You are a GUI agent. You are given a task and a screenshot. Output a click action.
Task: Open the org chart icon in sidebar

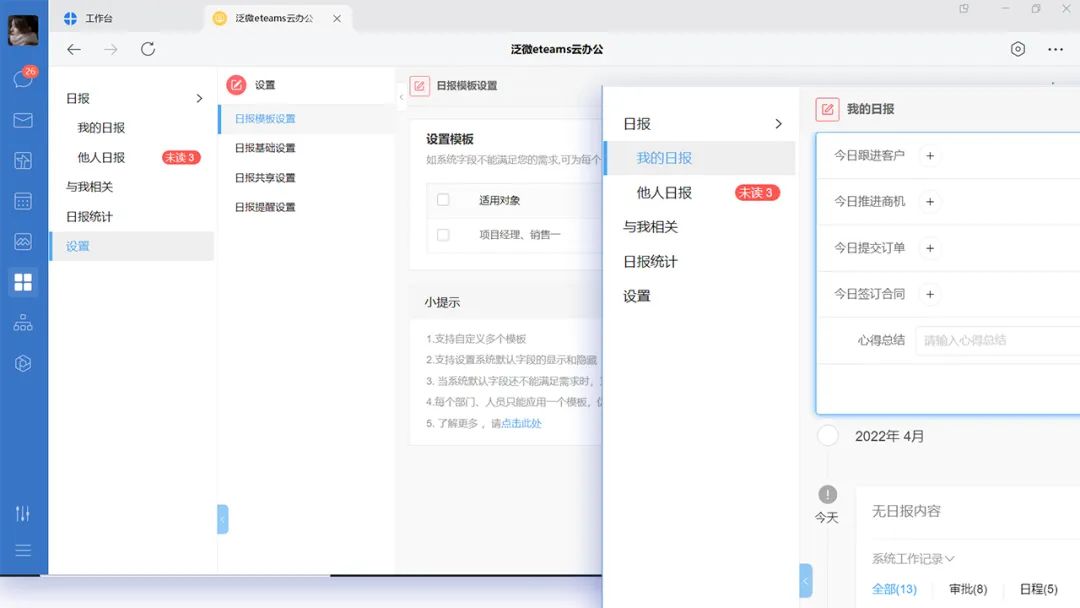22,323
